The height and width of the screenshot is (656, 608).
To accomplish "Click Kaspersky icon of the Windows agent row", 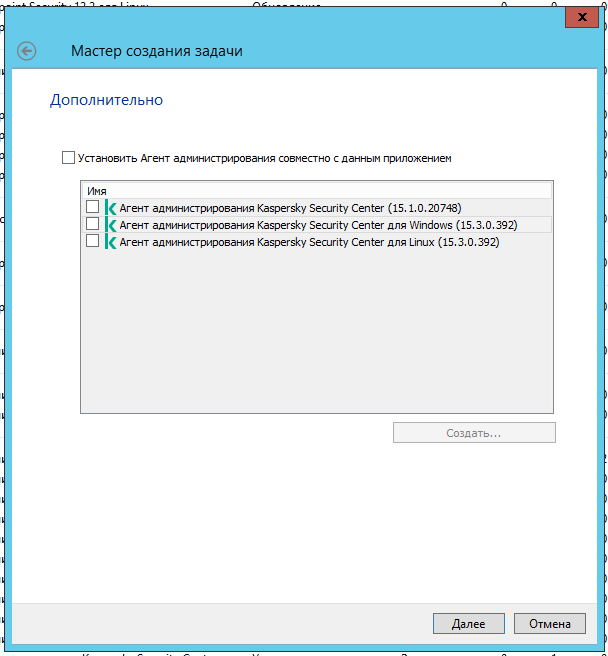I will coord(110,225).
